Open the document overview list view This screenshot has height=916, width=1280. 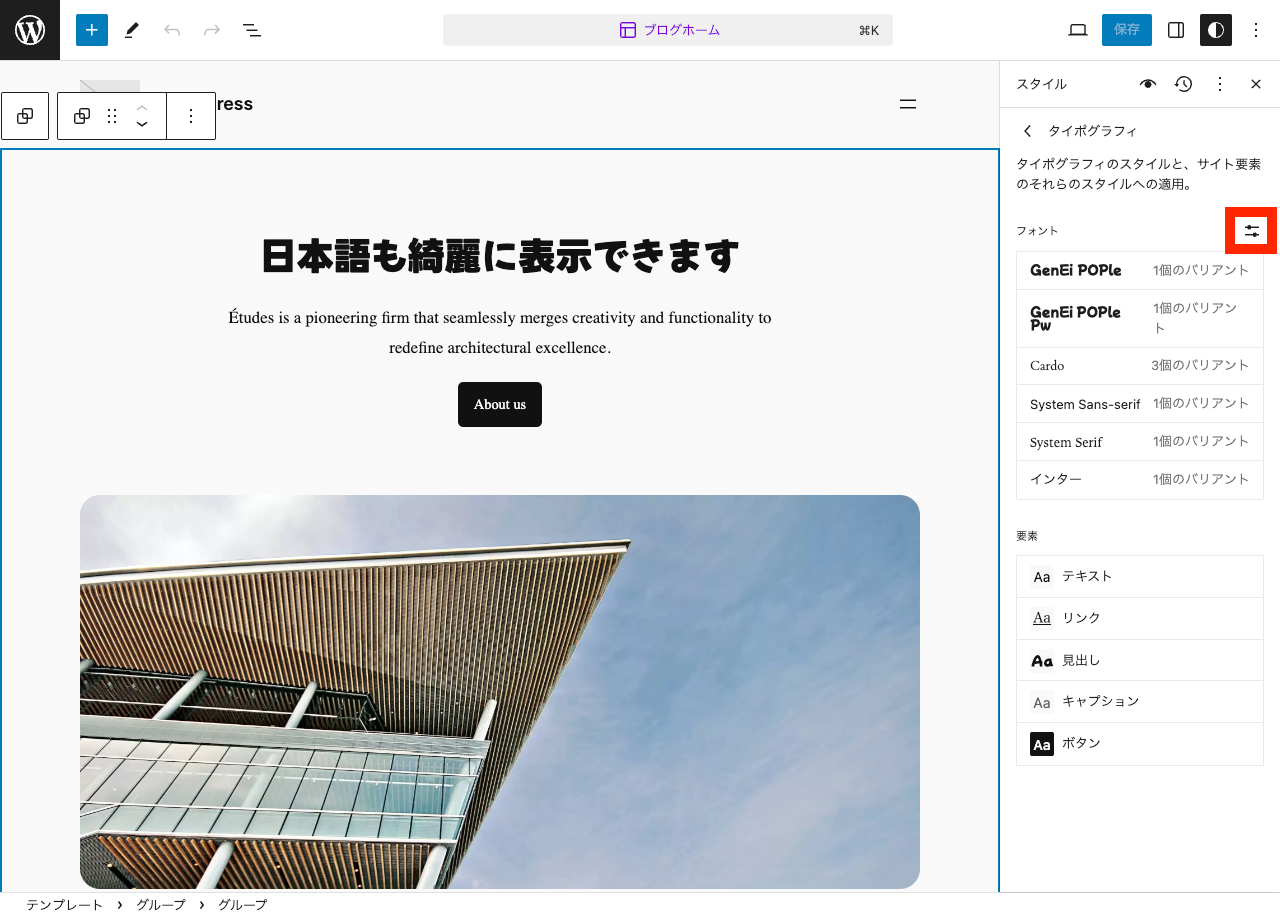point(252,30)
